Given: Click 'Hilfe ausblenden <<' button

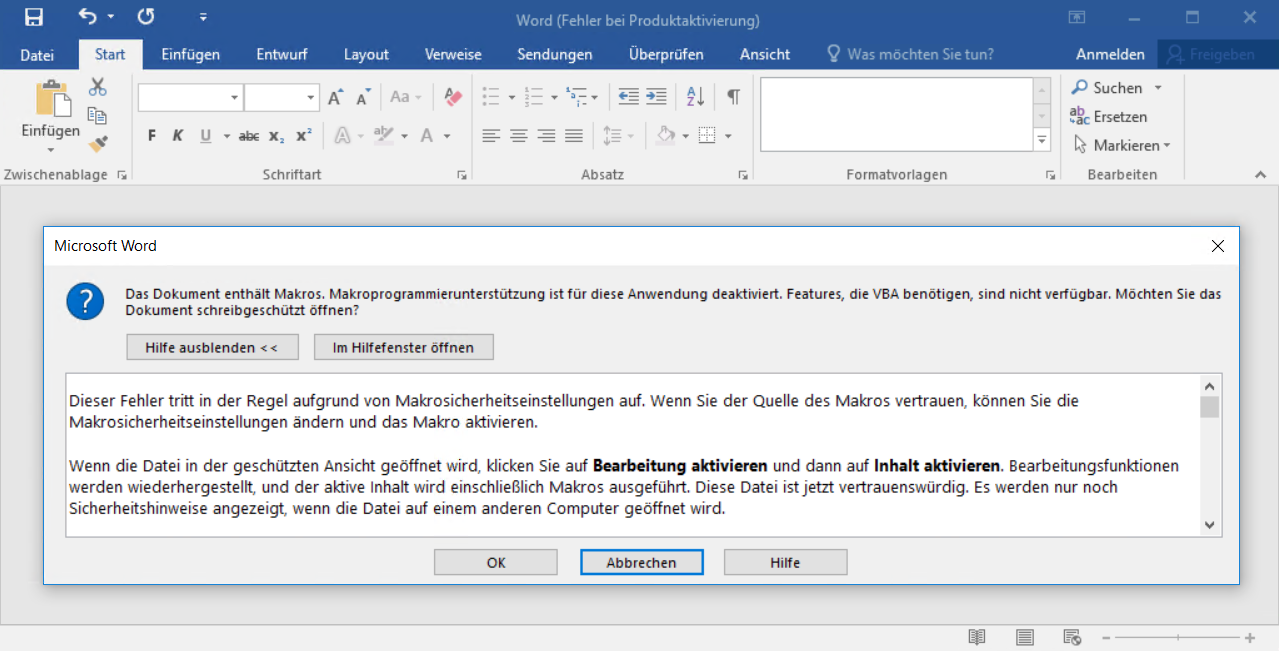Looking at the screenshot, I should (x=213, y=347).
